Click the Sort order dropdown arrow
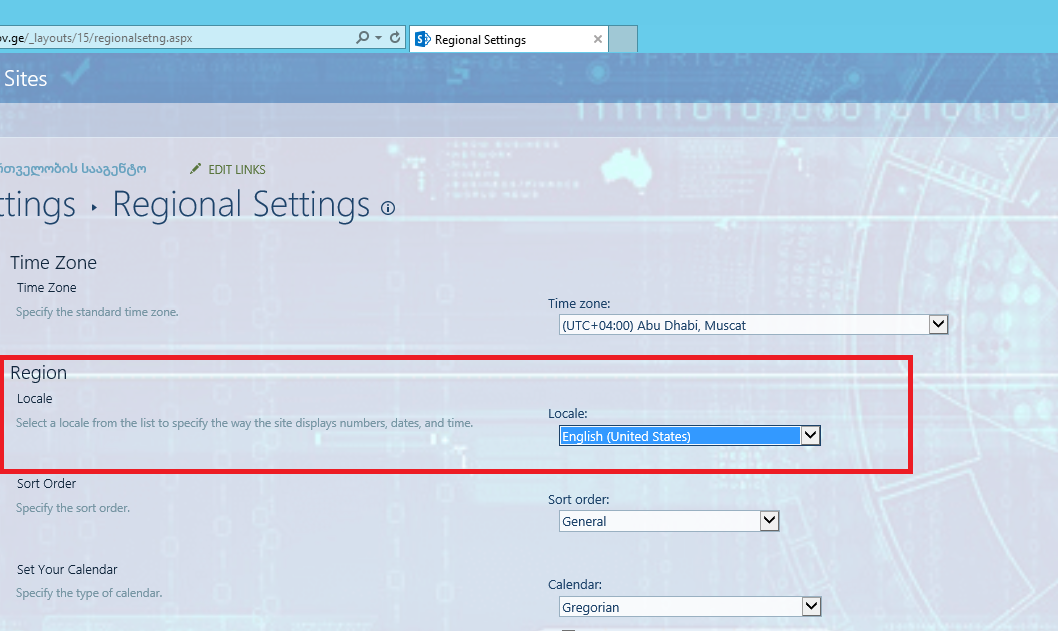The image size is (1058, 631). click(x=769, y=521)
